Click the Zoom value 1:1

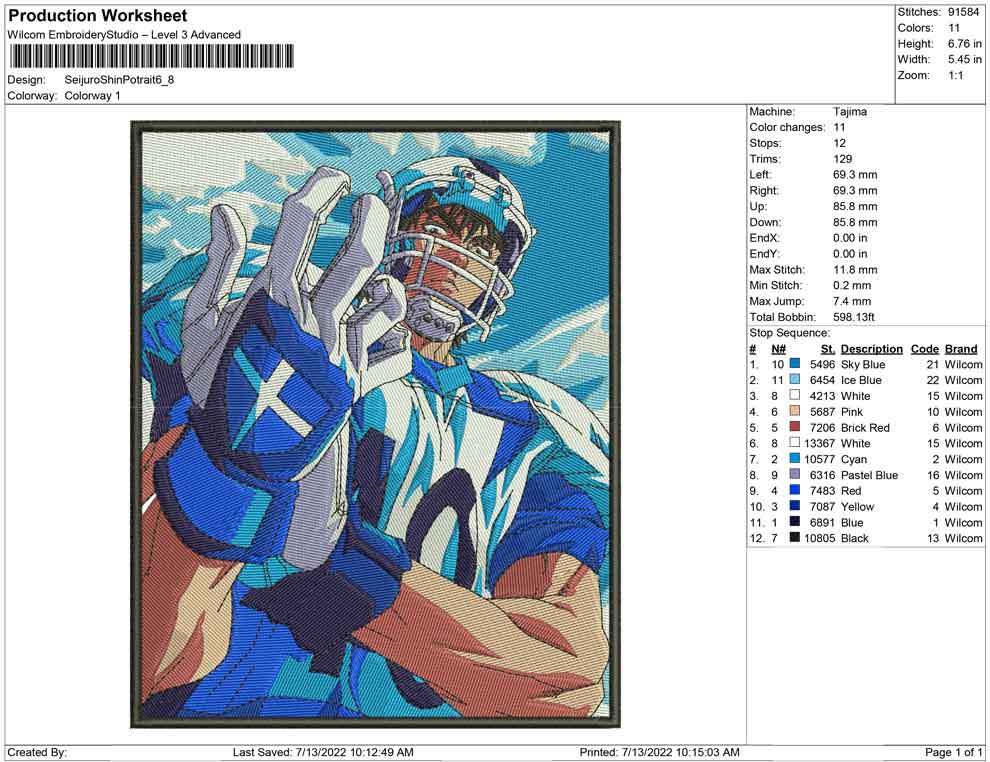tap(955, 75)
